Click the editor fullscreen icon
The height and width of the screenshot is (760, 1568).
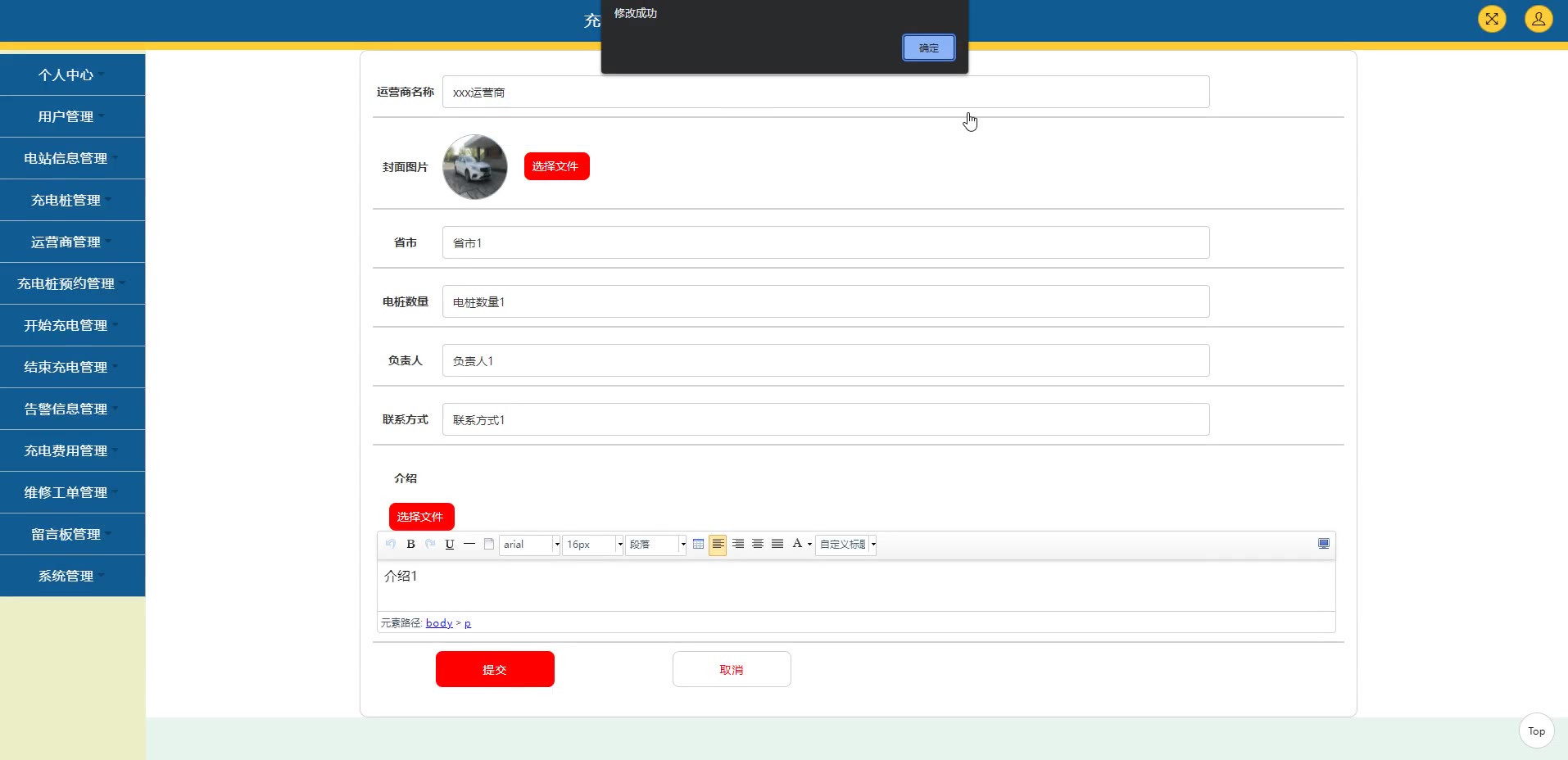point(1323,545)
